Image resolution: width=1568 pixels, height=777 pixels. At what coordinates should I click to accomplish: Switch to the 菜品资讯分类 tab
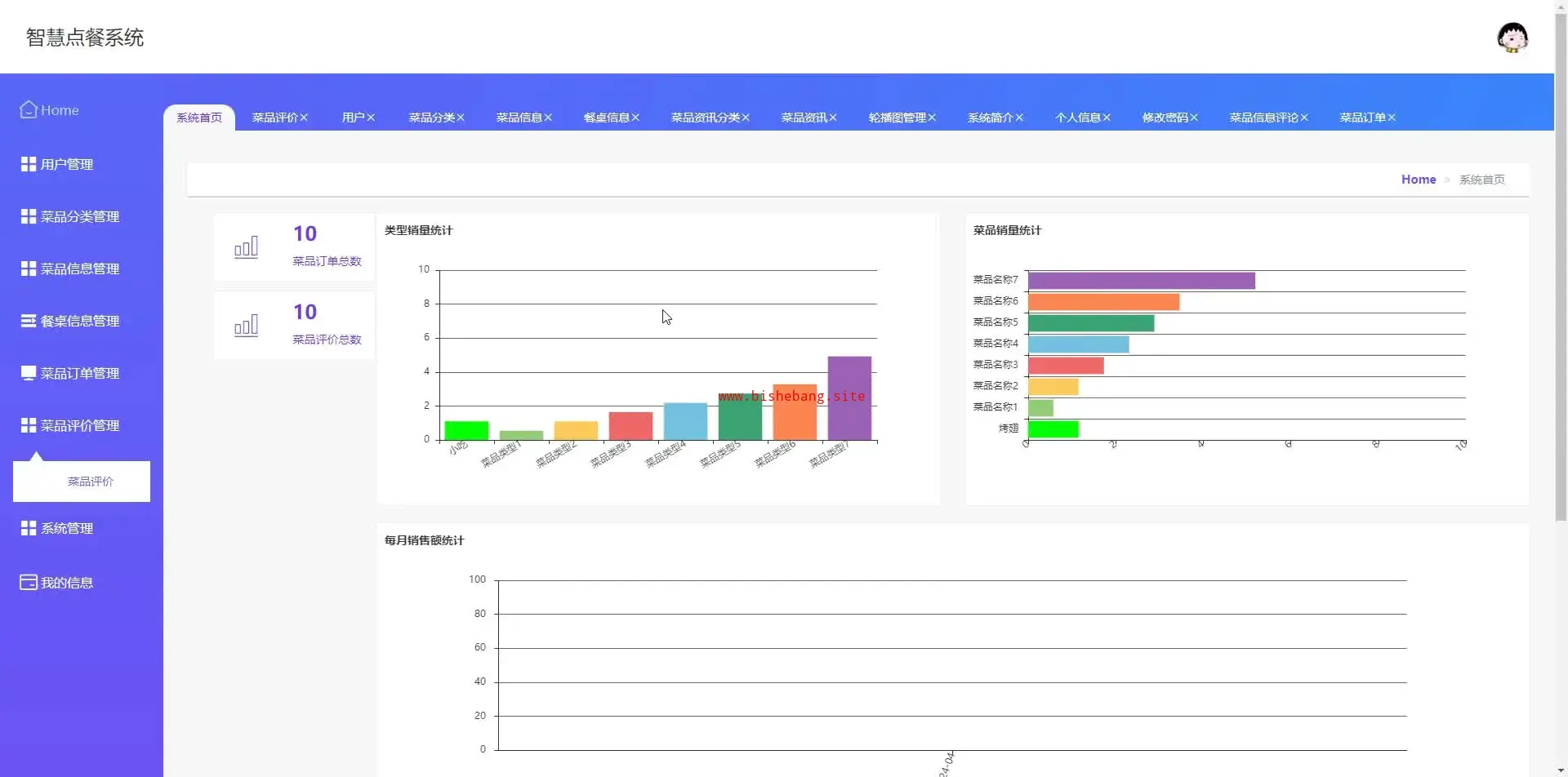[x=706, y=118]
